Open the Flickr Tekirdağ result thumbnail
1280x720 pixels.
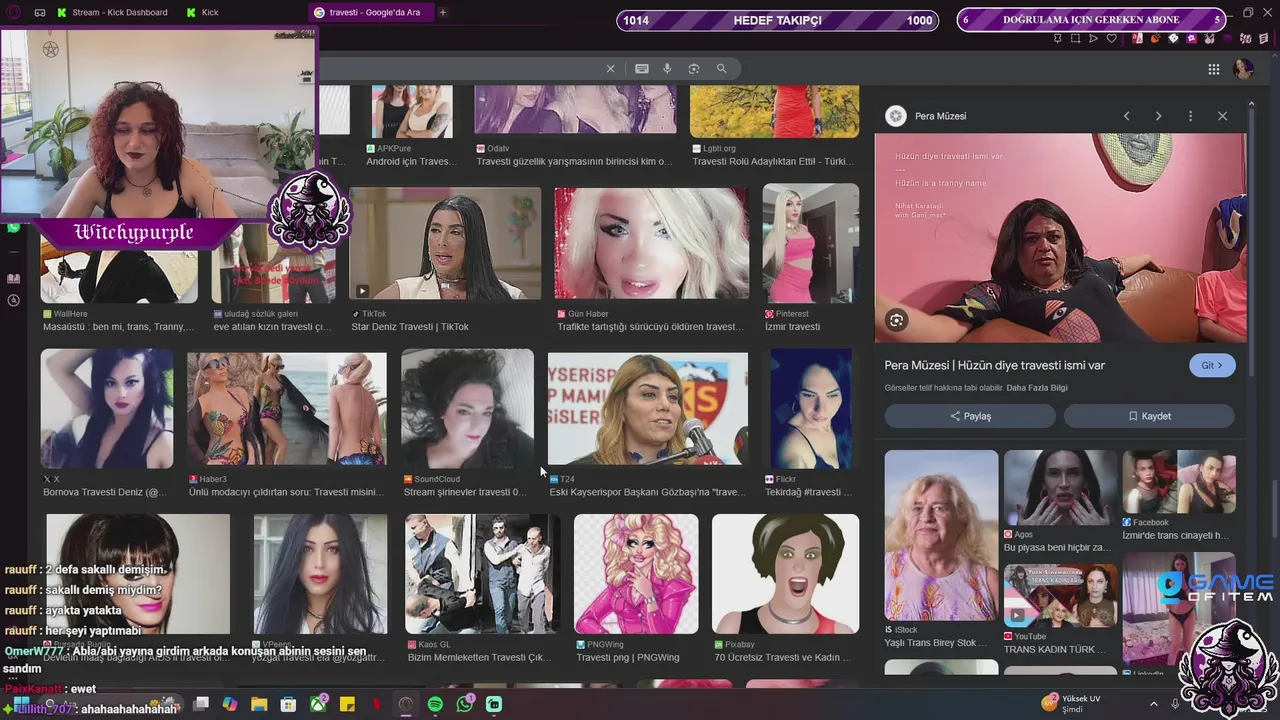[x=811, y=408]
